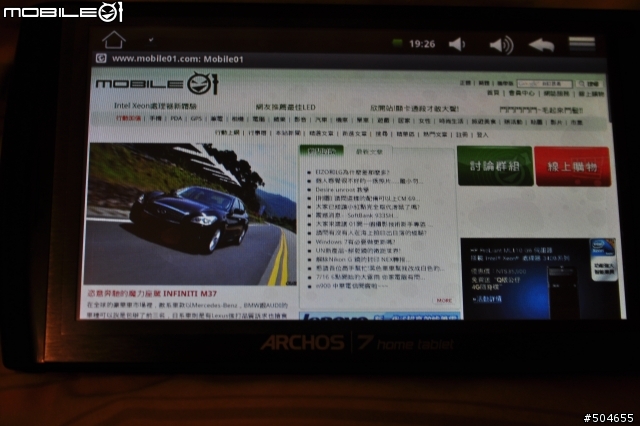The width and height of the screenshot is (640, 426).
Task: Open the 網友推薦最佳LED headline link
Action: [x=286, y=107]
